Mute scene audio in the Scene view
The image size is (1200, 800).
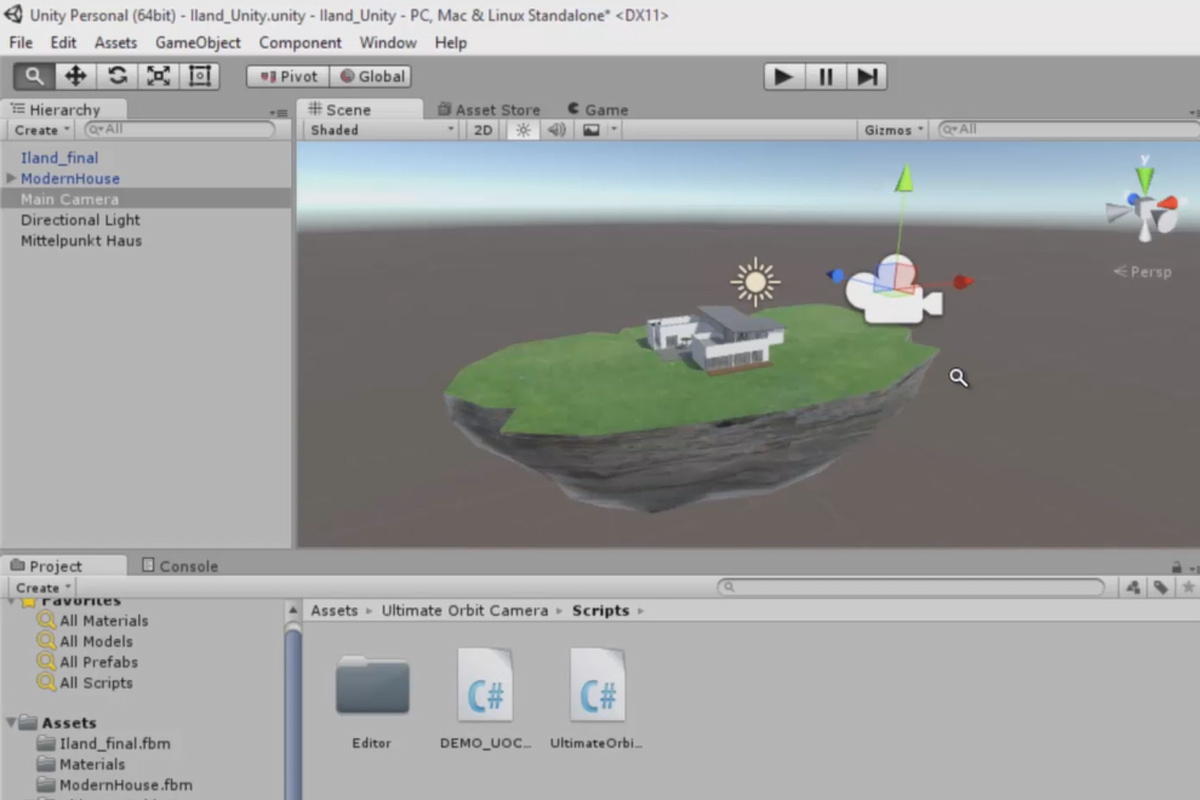tap(556, 129)
